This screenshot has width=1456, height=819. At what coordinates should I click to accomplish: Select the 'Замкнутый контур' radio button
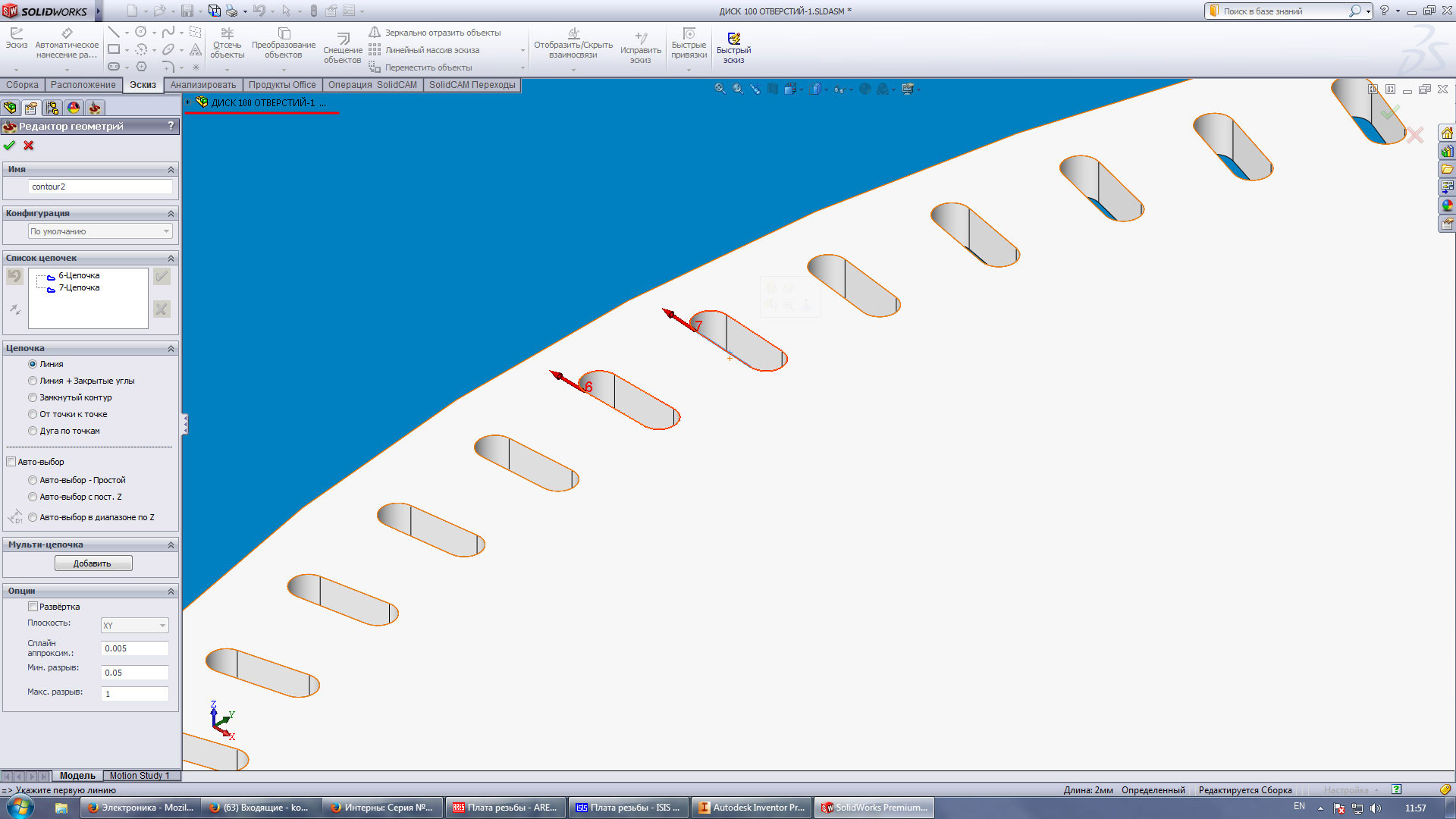pos(33,397)
